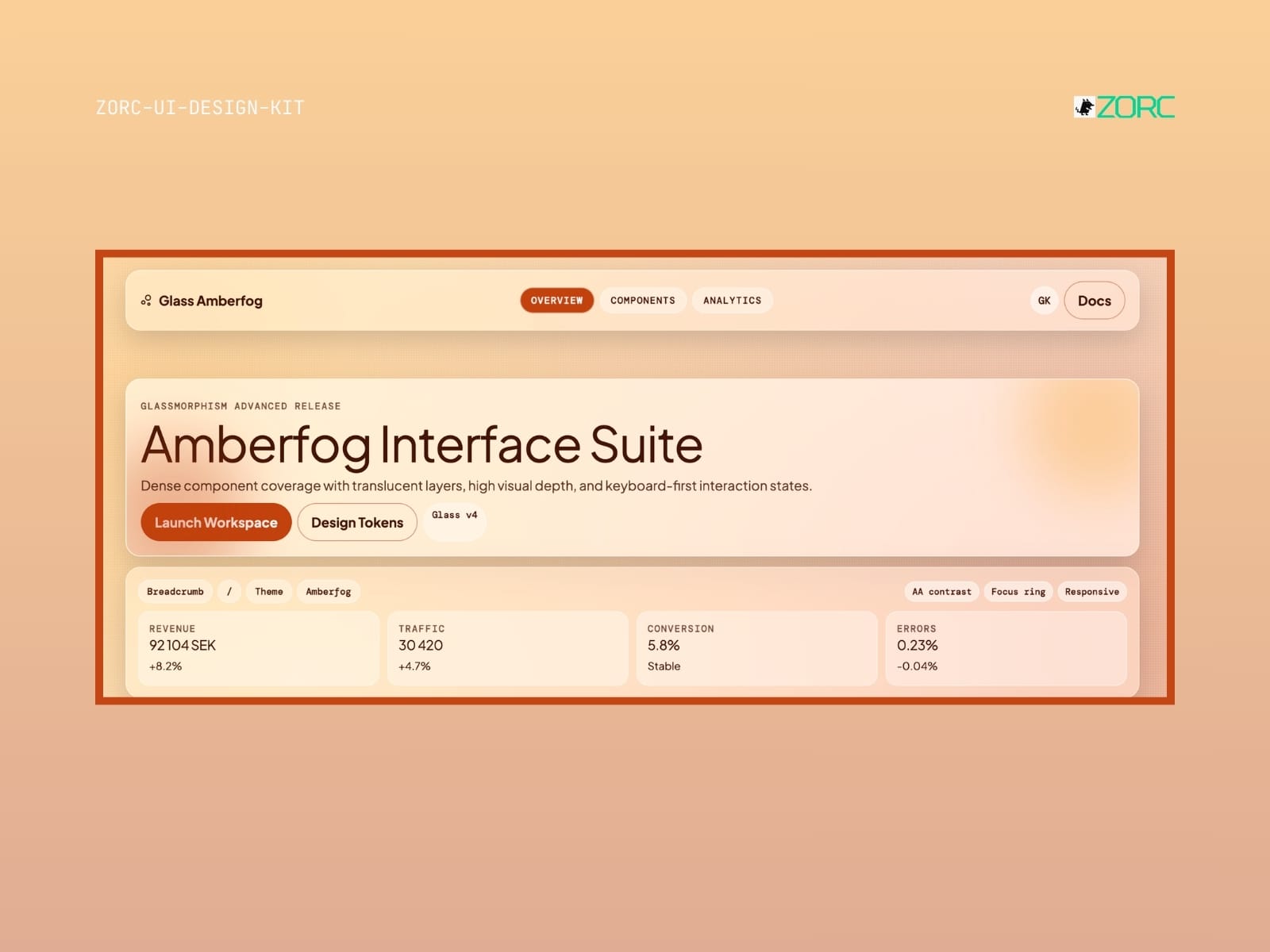Click the +8.2% revenue change value

pyautogui.click(x=166, y=666)
